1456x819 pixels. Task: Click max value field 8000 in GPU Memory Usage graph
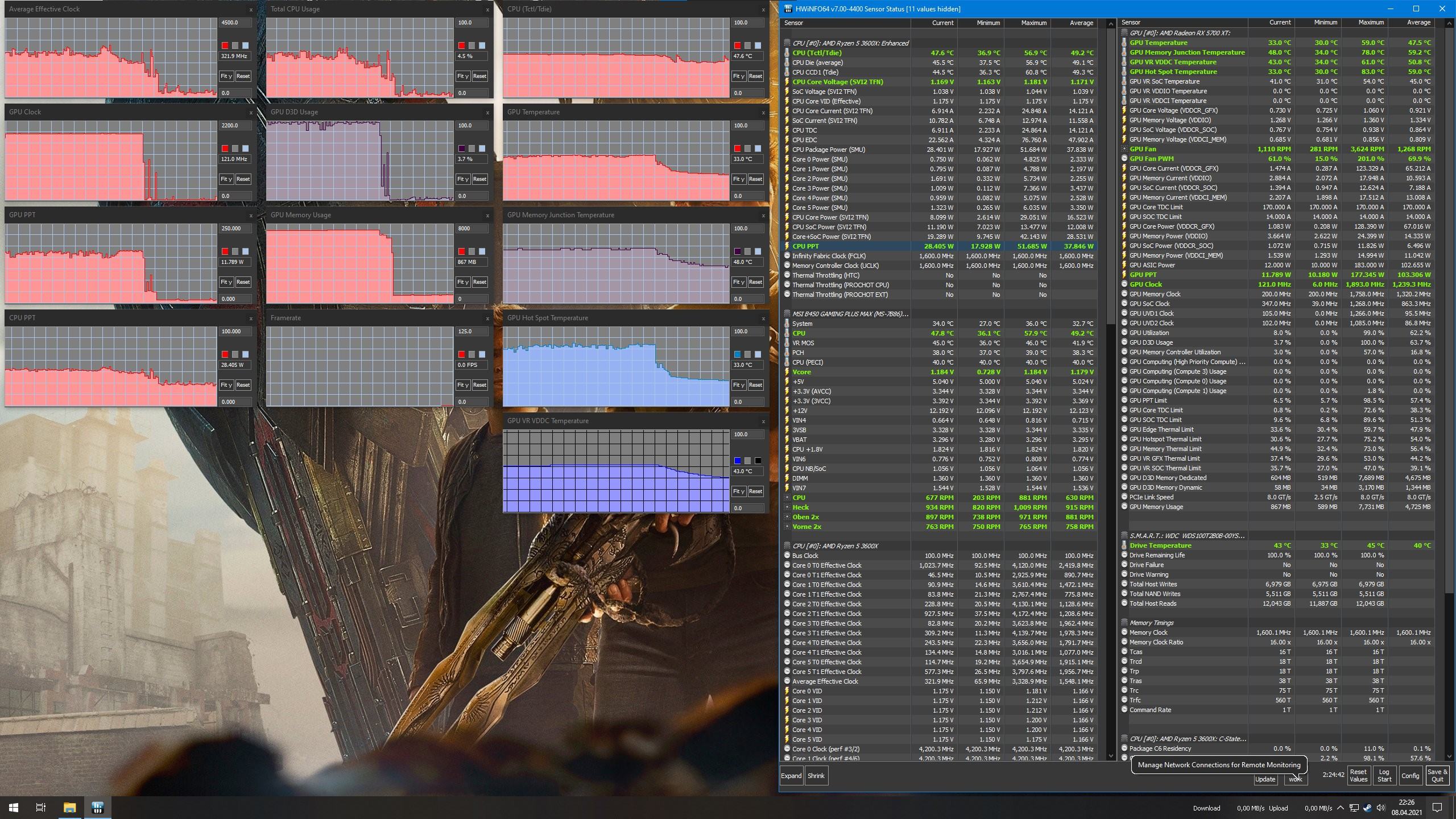(x=471, y=229)
